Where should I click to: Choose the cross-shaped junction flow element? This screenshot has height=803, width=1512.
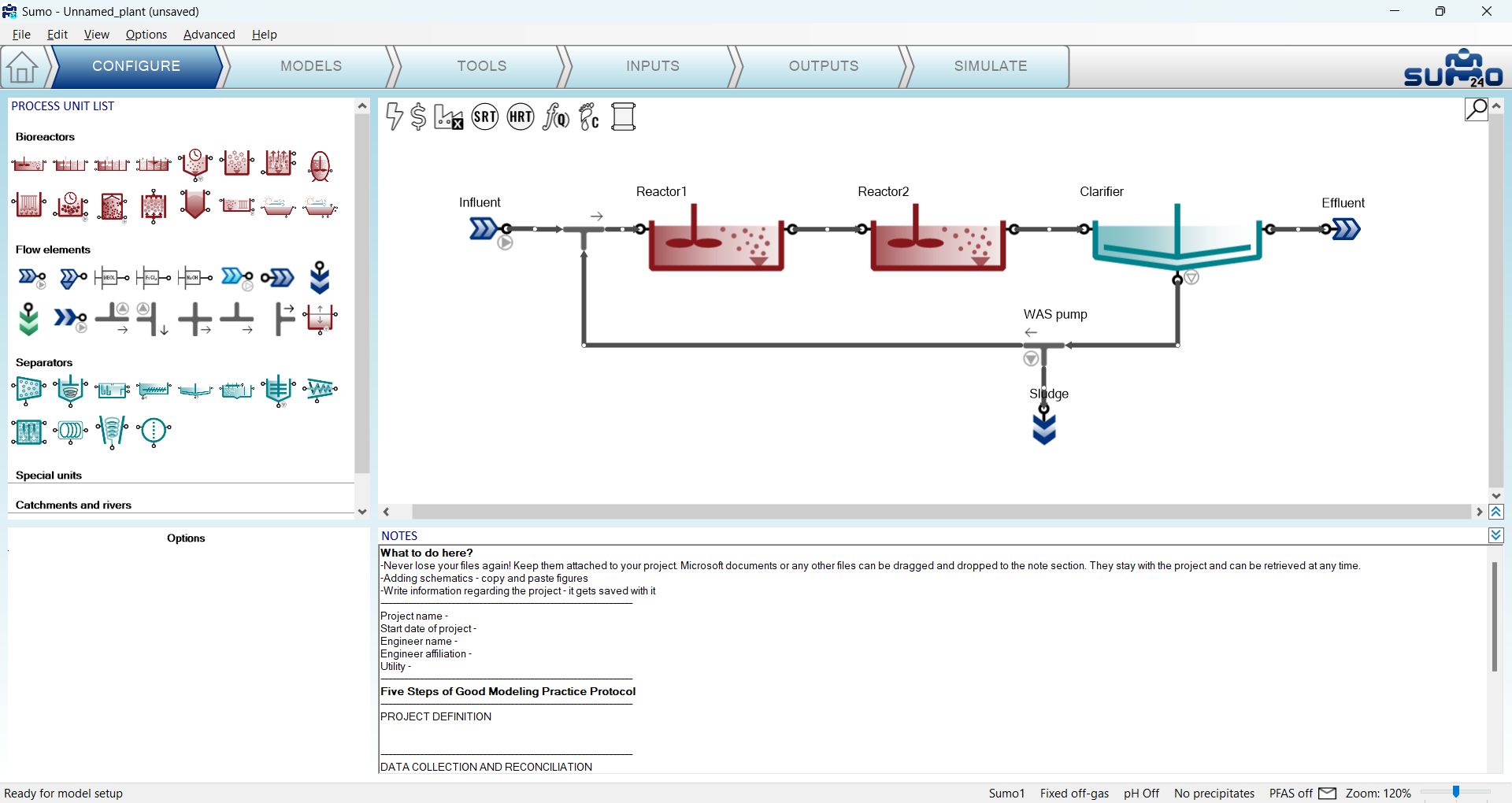pyautogui.click(x=195, y=320)
